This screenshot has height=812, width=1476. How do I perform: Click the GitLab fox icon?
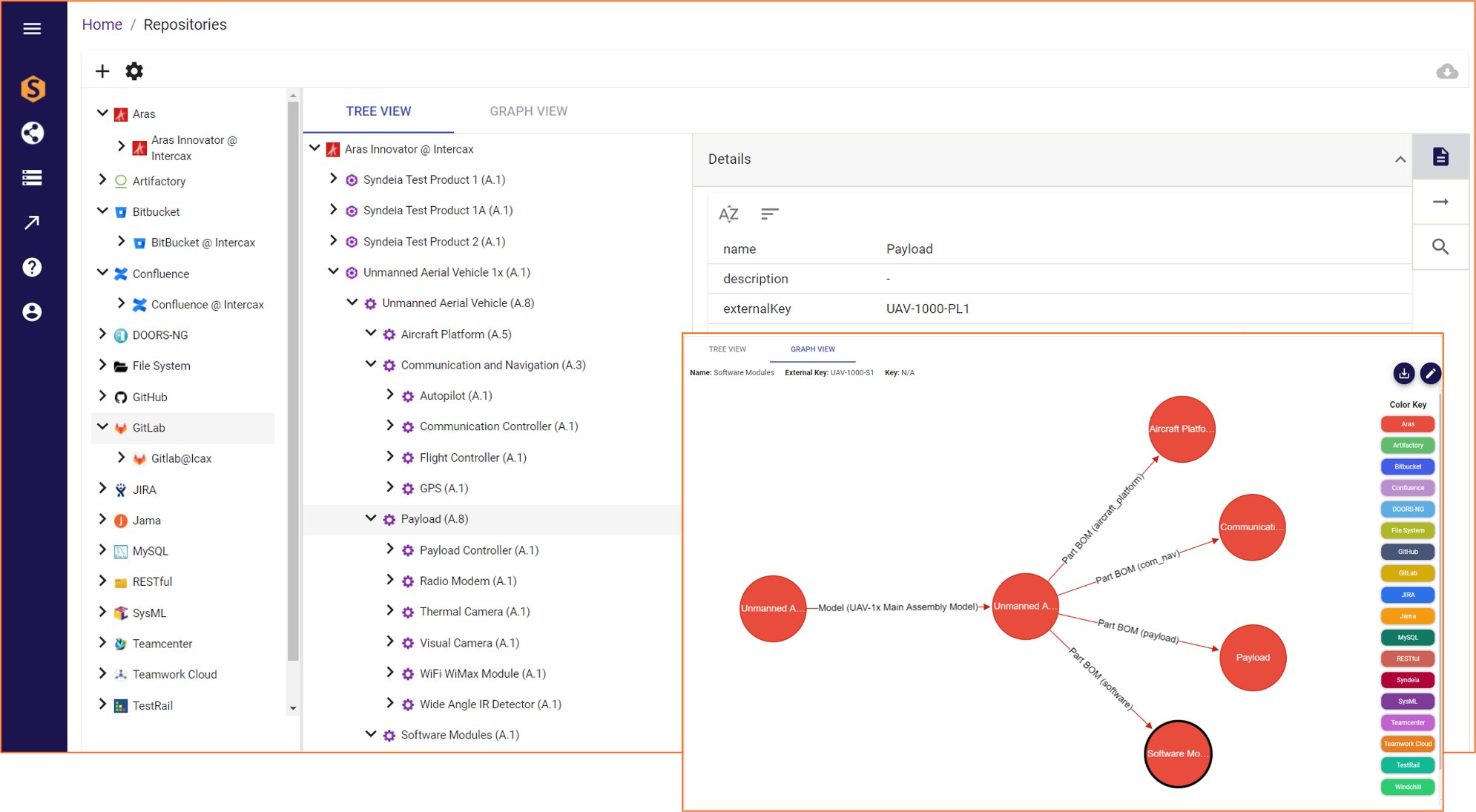coord(121,428)
